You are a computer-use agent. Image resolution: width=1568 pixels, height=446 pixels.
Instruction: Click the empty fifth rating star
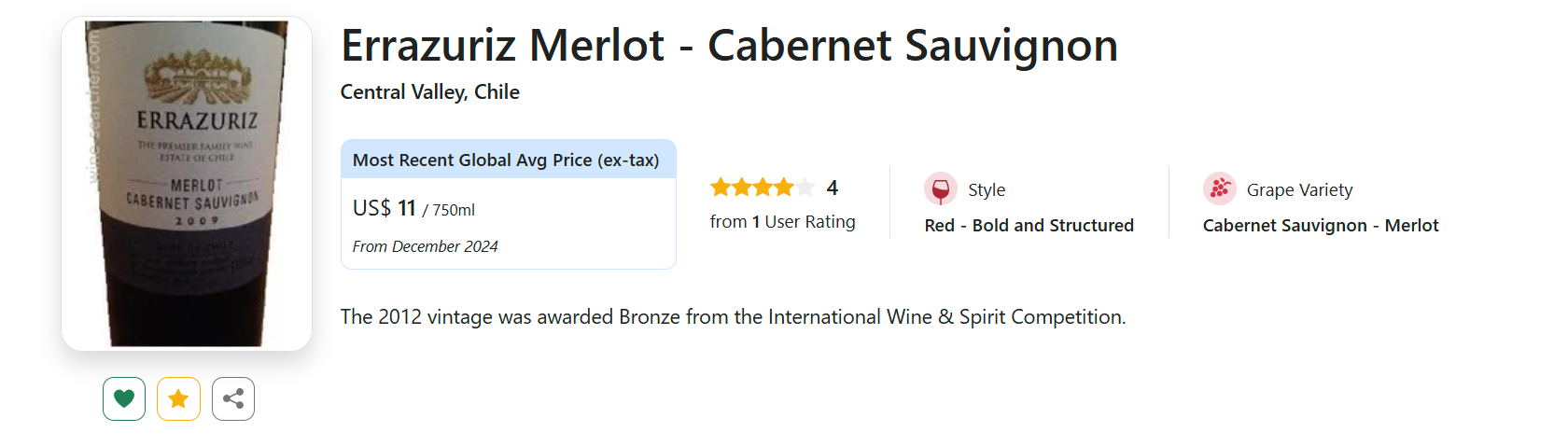tap(805, 188)
